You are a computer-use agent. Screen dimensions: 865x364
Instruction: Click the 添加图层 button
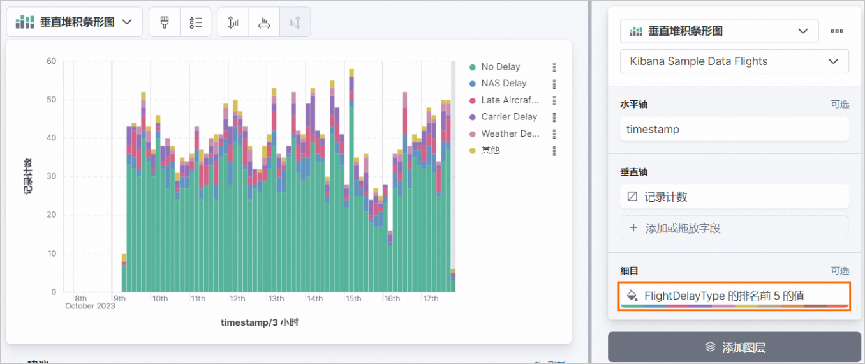(734, 347)
